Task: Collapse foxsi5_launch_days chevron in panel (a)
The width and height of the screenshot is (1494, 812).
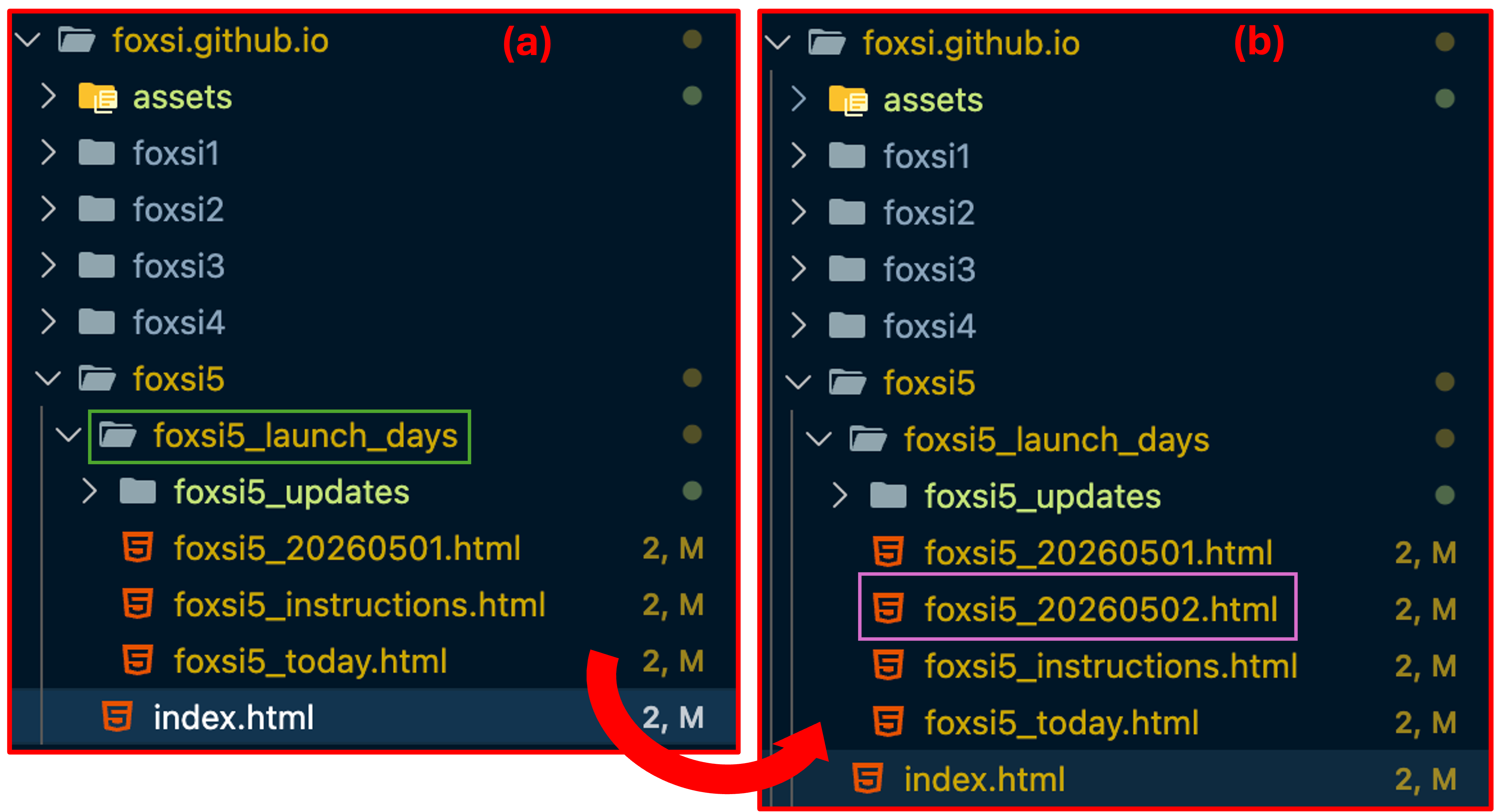Action: click(x=69, y=435)
